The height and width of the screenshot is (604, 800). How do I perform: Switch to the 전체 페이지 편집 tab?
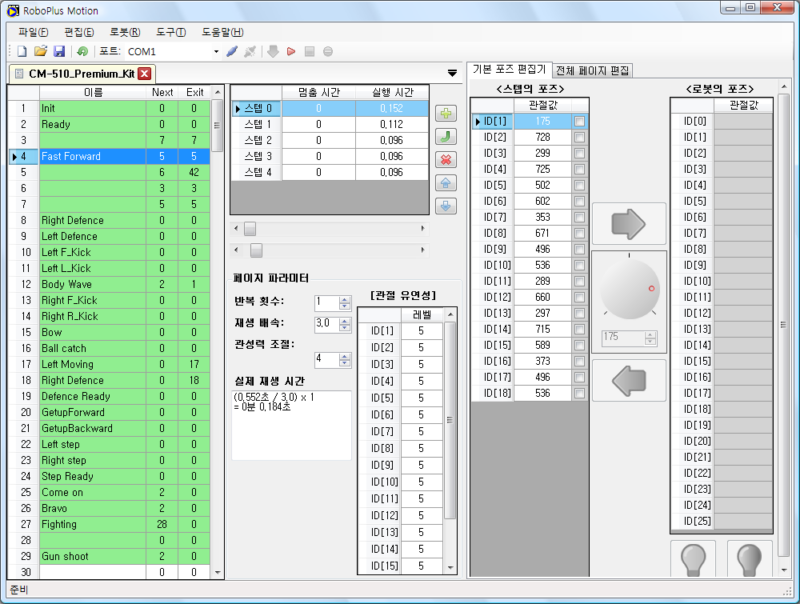click(592, 70)
